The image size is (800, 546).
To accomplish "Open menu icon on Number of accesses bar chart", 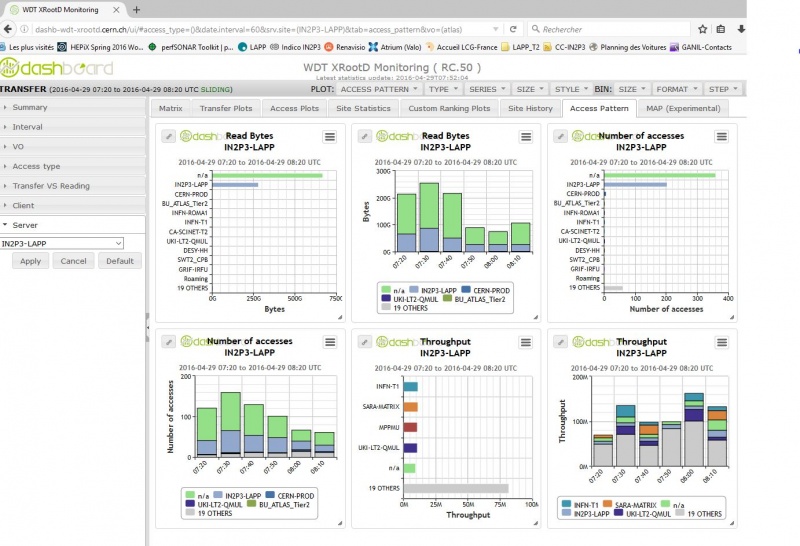I will click(721, 136).
